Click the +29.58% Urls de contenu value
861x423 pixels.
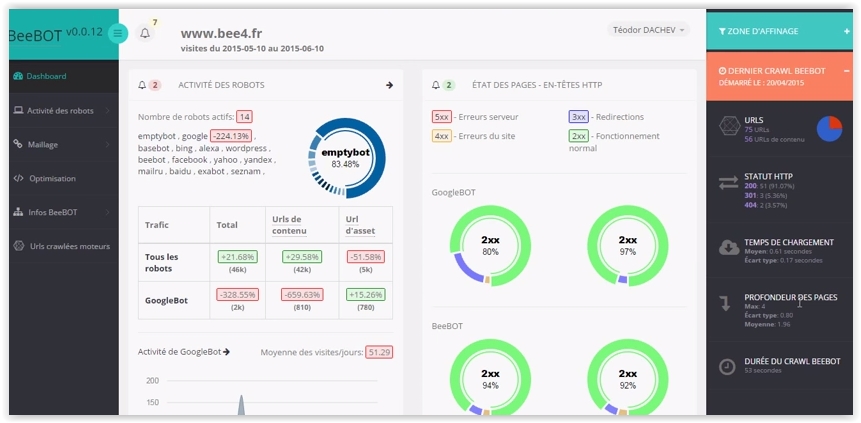point(302,257)
